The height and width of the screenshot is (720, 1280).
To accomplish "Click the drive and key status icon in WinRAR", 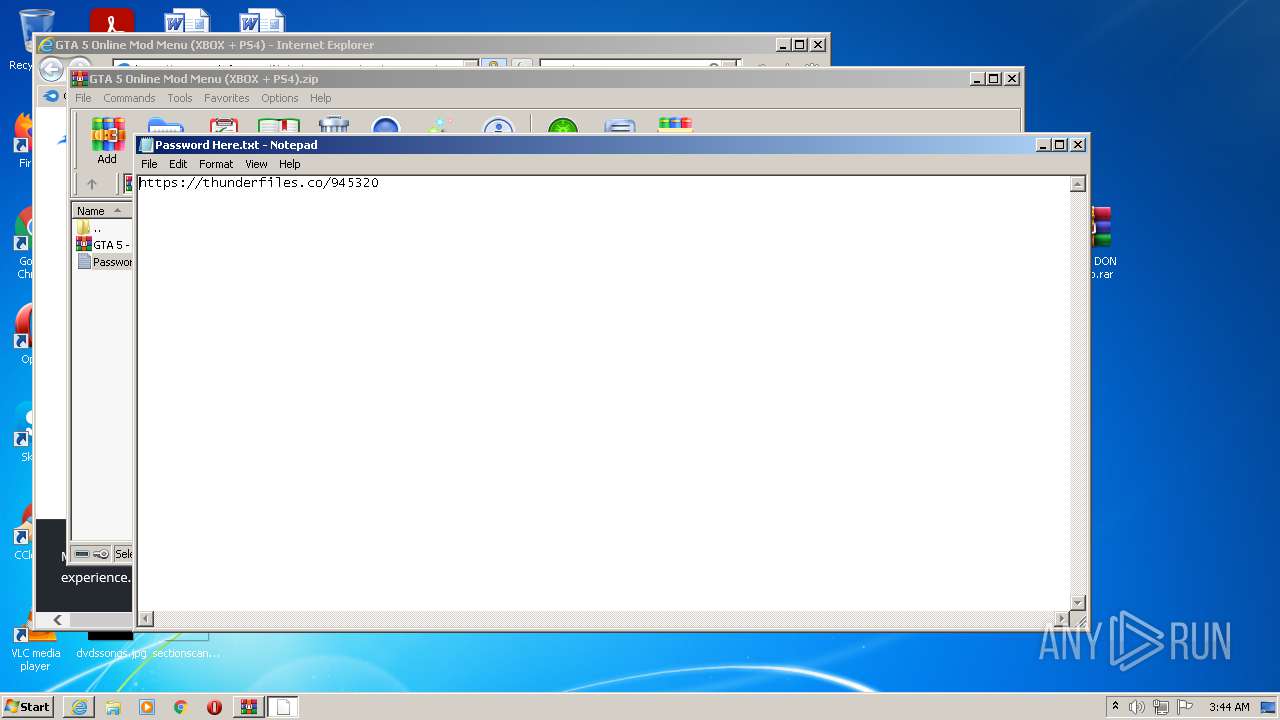I will (x=92, y=554).
